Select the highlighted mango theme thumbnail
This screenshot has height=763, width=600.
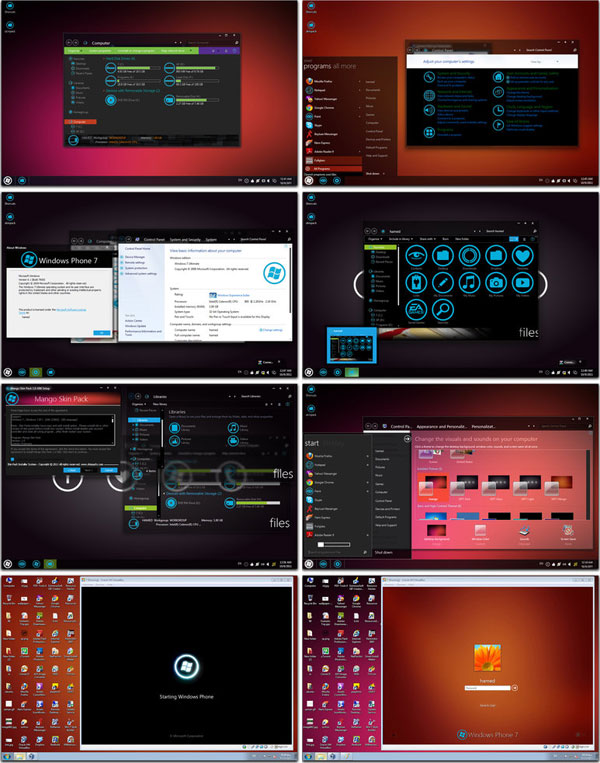tap(433, 488)
